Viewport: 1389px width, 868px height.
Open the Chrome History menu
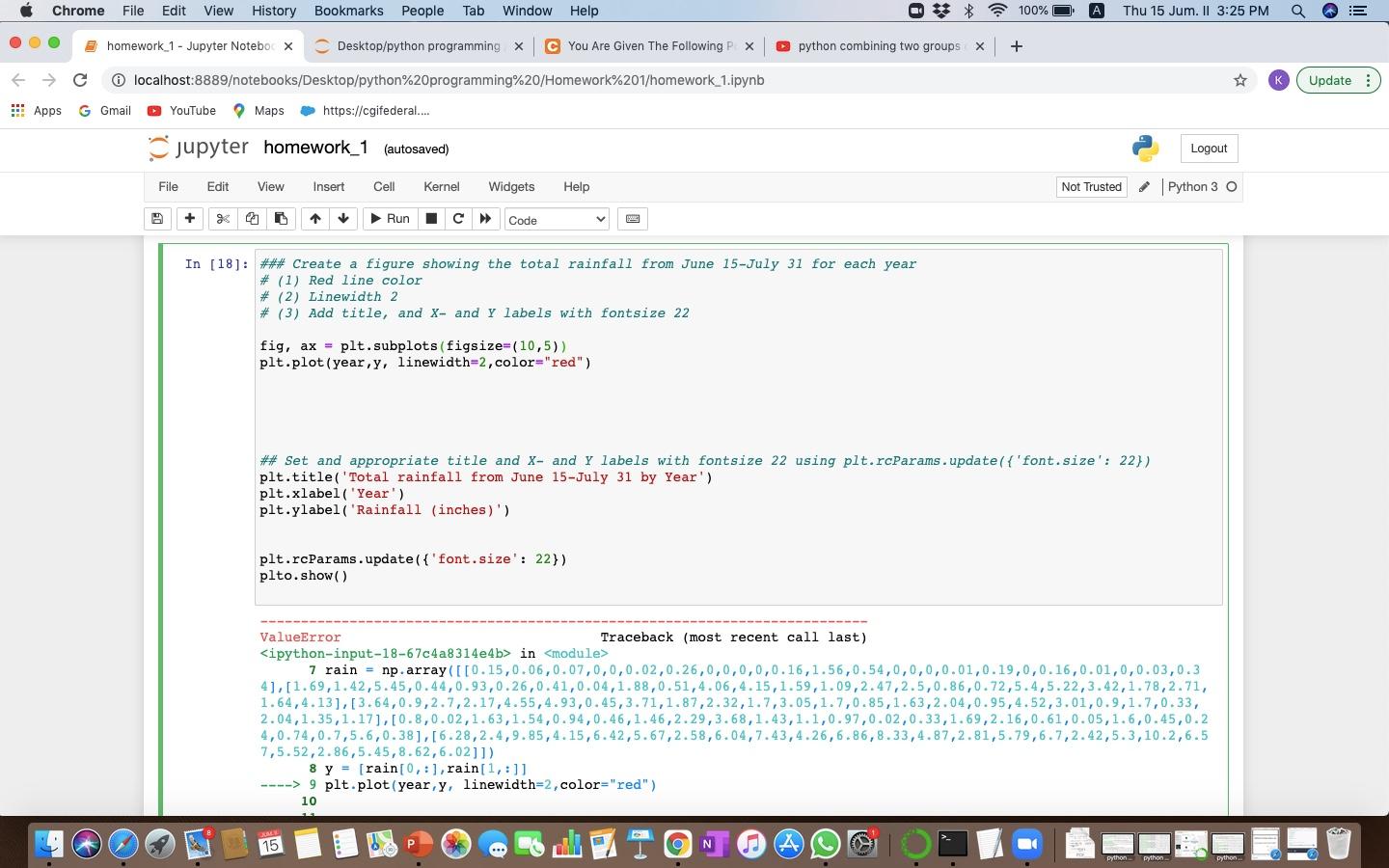[274, 11]
